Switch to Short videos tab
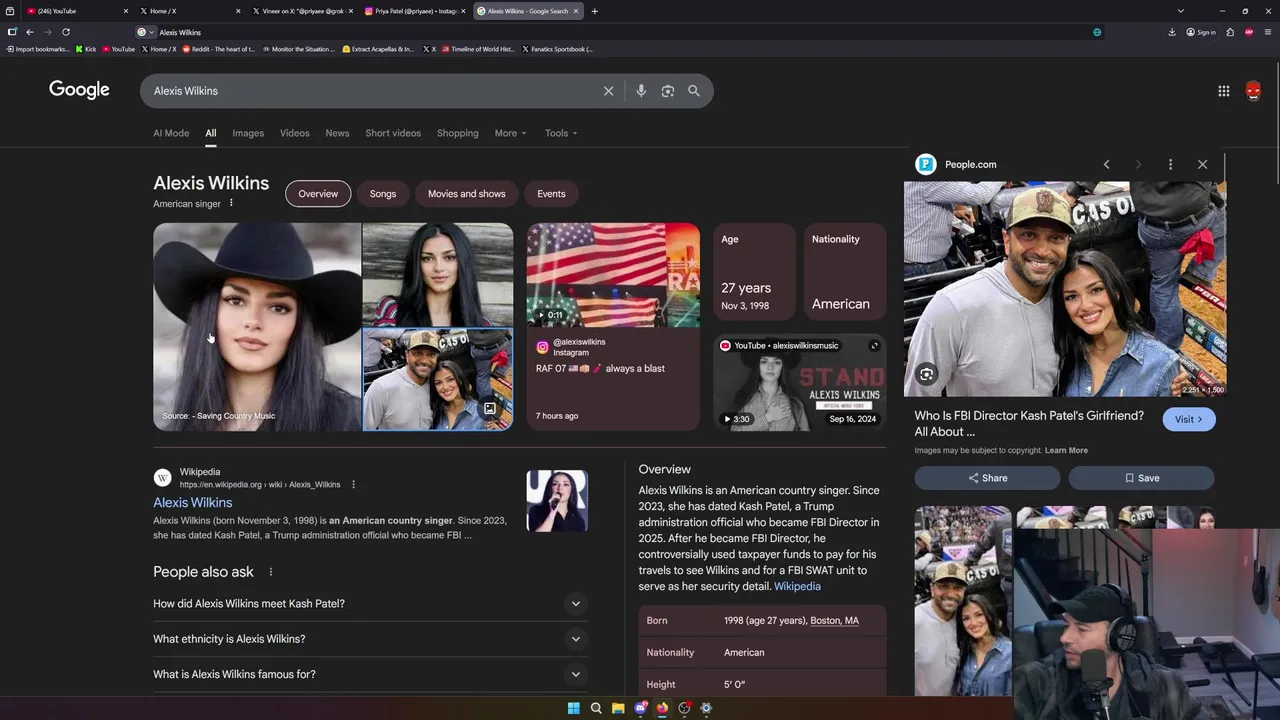The image size is (1280, 720). tap(393, 133)
